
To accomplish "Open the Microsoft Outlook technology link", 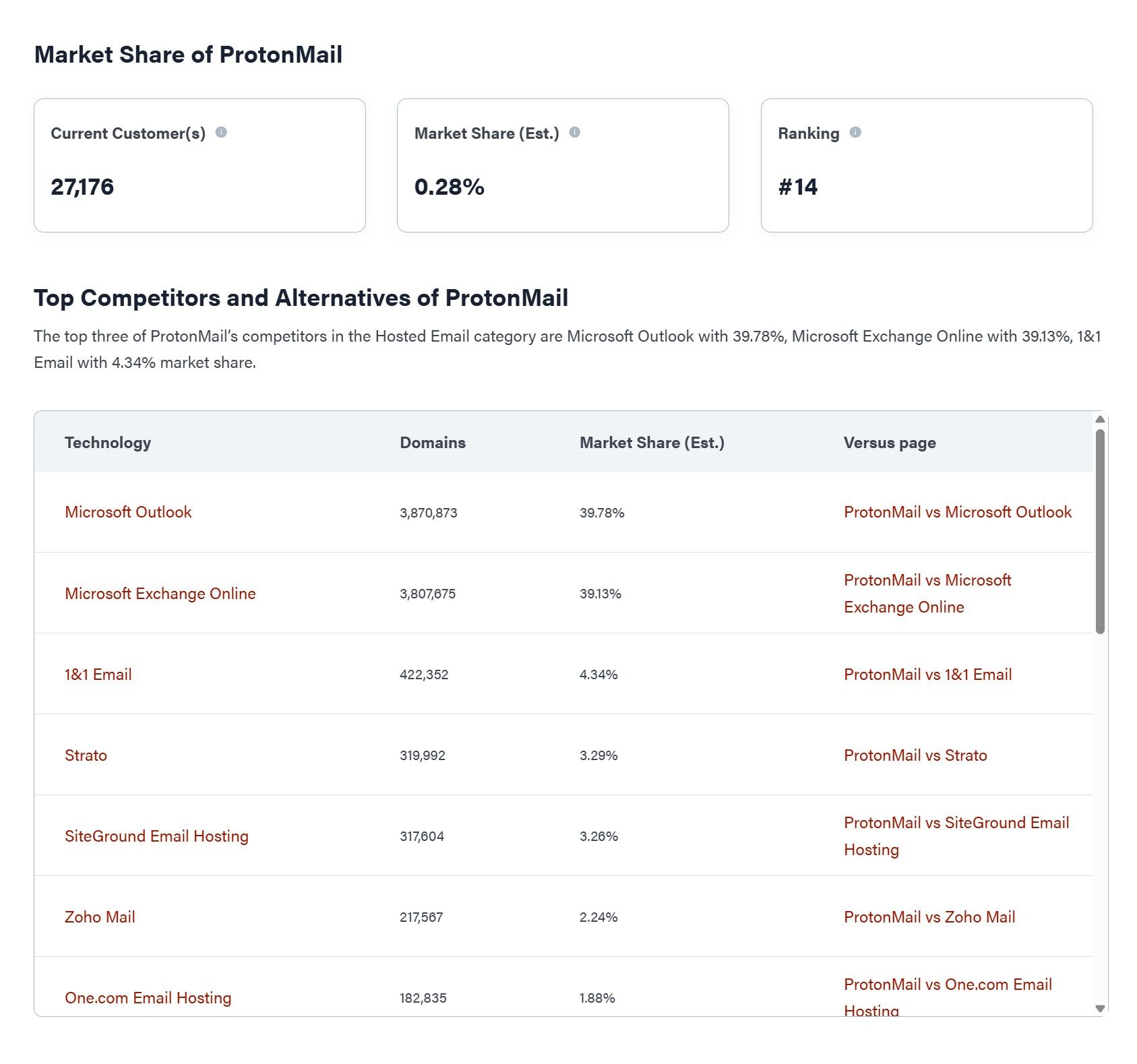I will 128,512.
